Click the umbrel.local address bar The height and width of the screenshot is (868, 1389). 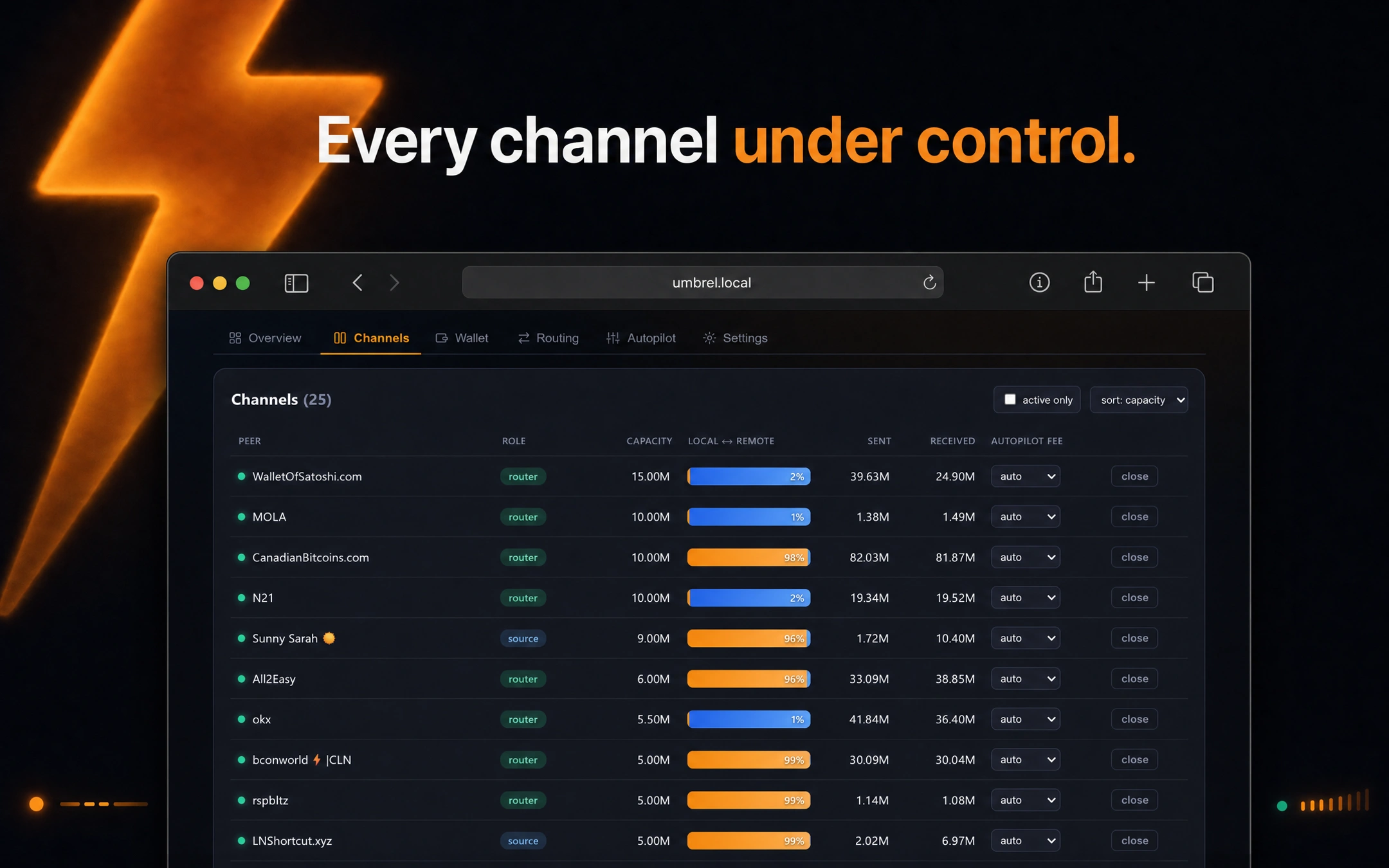[x=702, y=282]
